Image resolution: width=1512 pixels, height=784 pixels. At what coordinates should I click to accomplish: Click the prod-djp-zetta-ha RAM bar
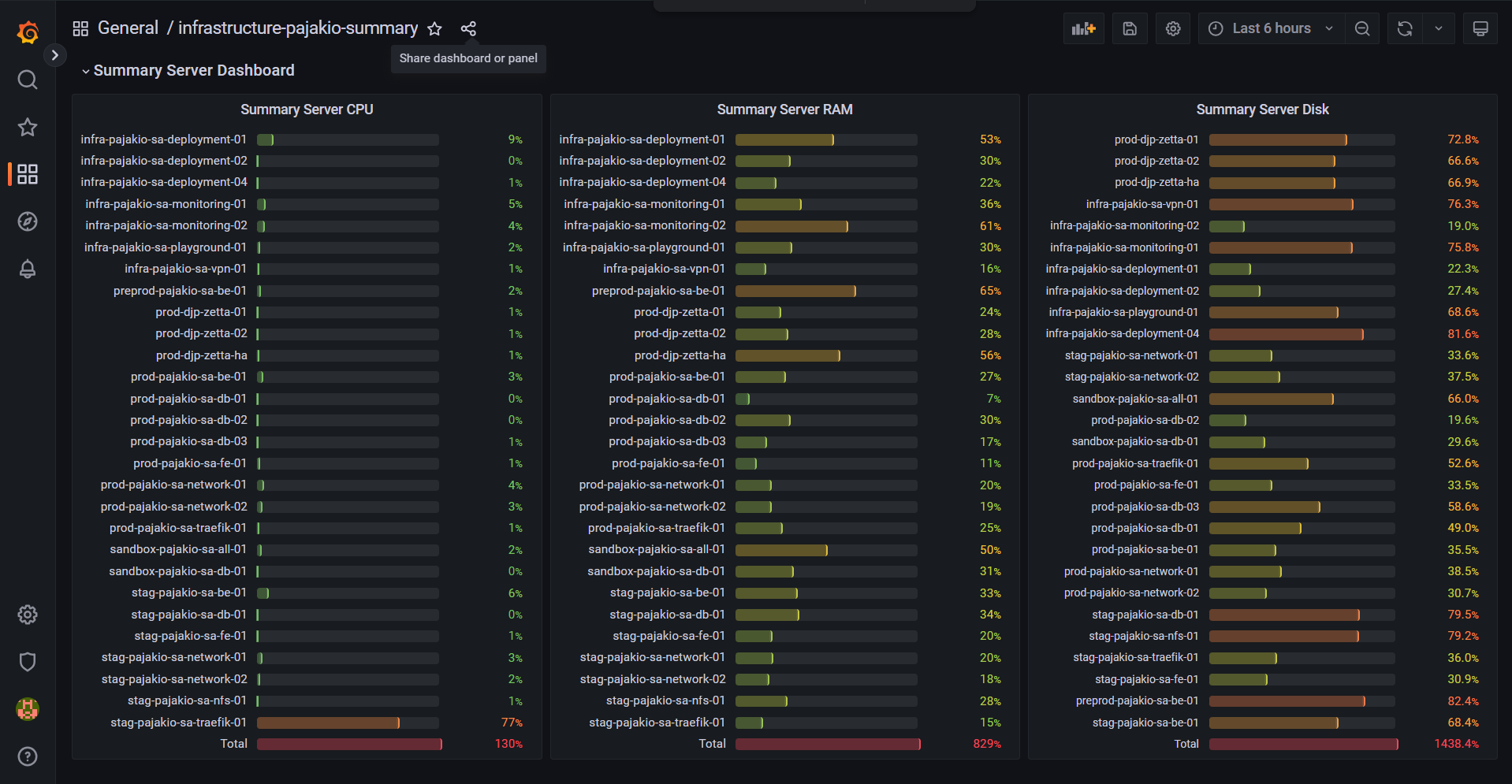pyautogui.click(x=826, y=355)
